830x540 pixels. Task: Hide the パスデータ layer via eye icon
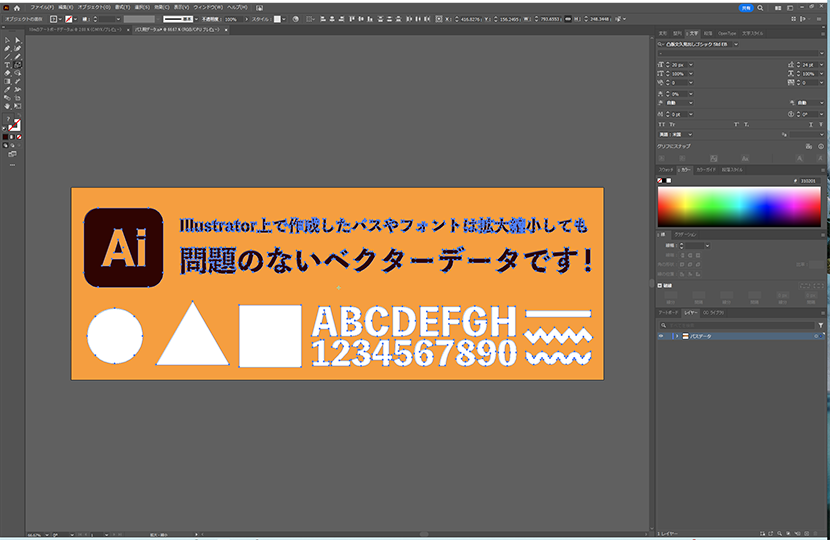point(660,337)
